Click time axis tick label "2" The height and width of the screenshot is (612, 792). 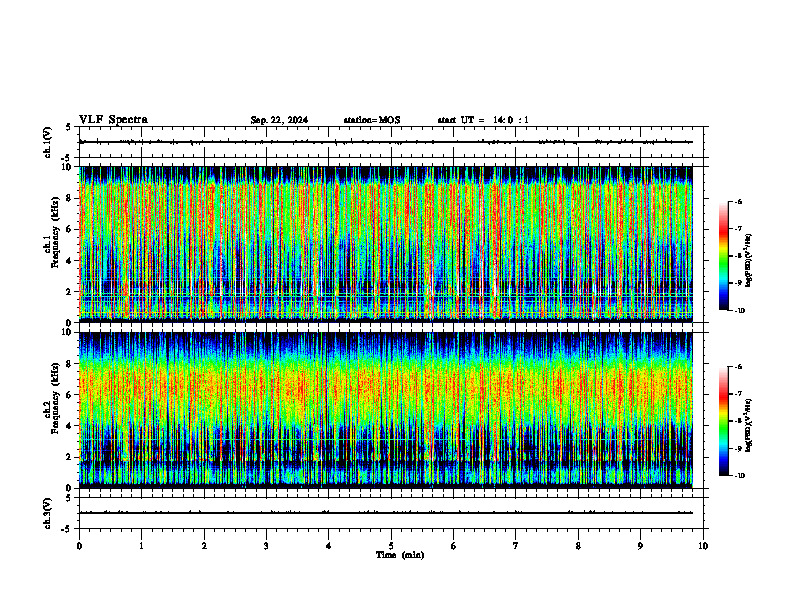click(x=204, y=546)
